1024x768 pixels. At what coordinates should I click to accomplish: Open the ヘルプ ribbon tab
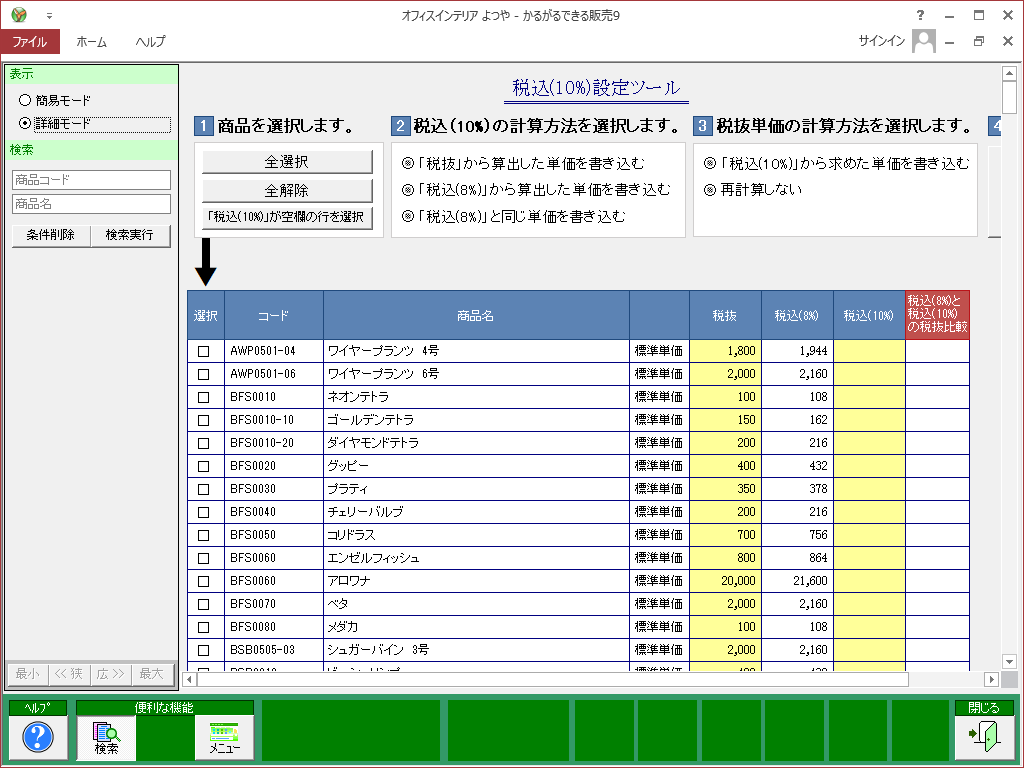pos(150,41)
